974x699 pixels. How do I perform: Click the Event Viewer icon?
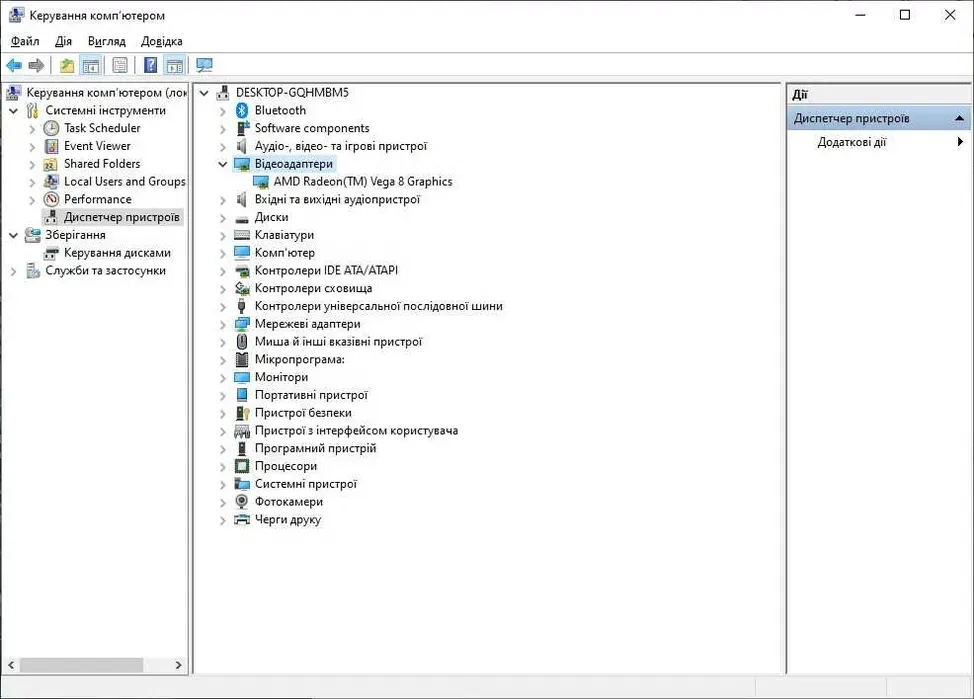click(x=52, y=147)
